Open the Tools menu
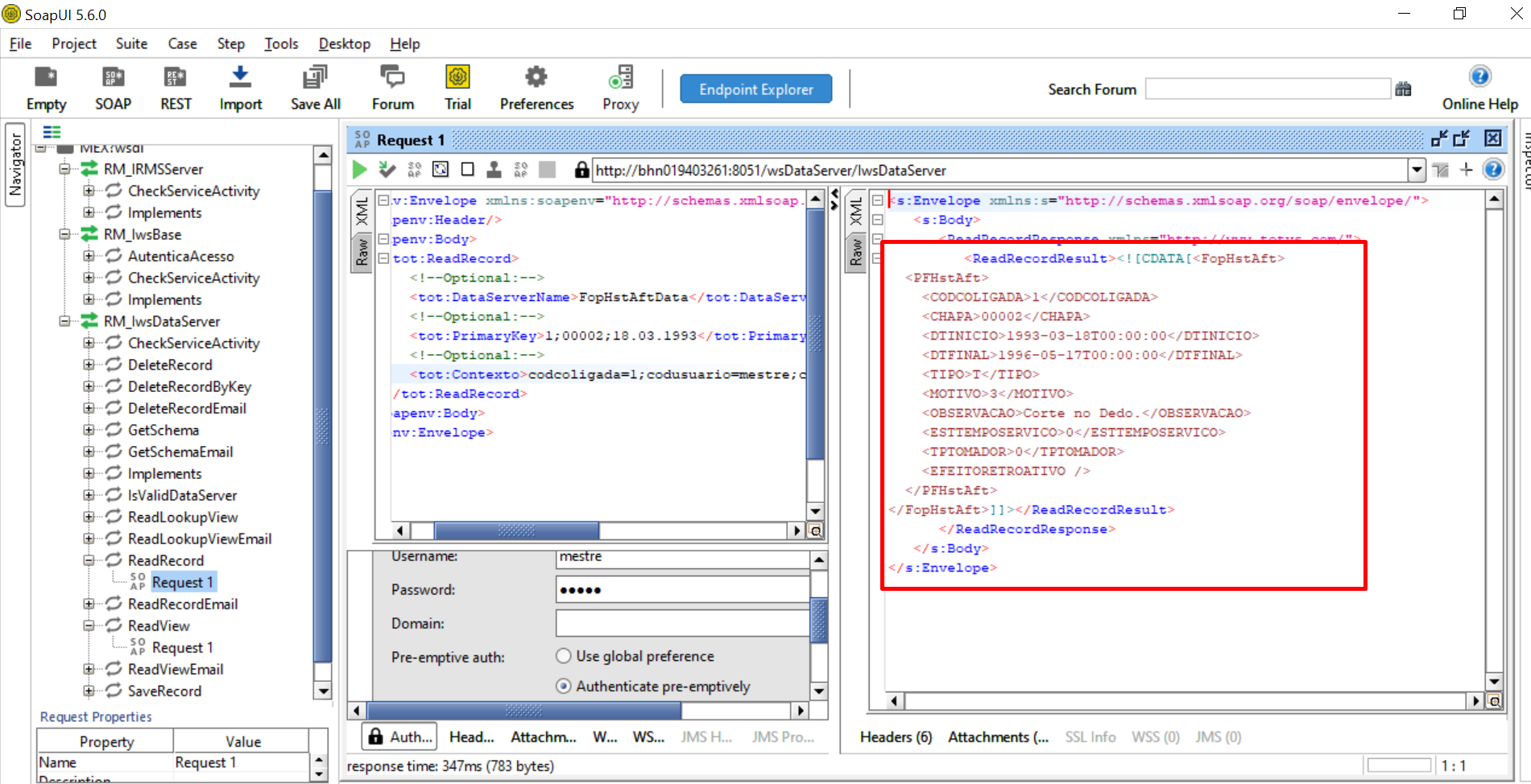This screenshot has height=784, width=1531. click(x=281, y=43)
